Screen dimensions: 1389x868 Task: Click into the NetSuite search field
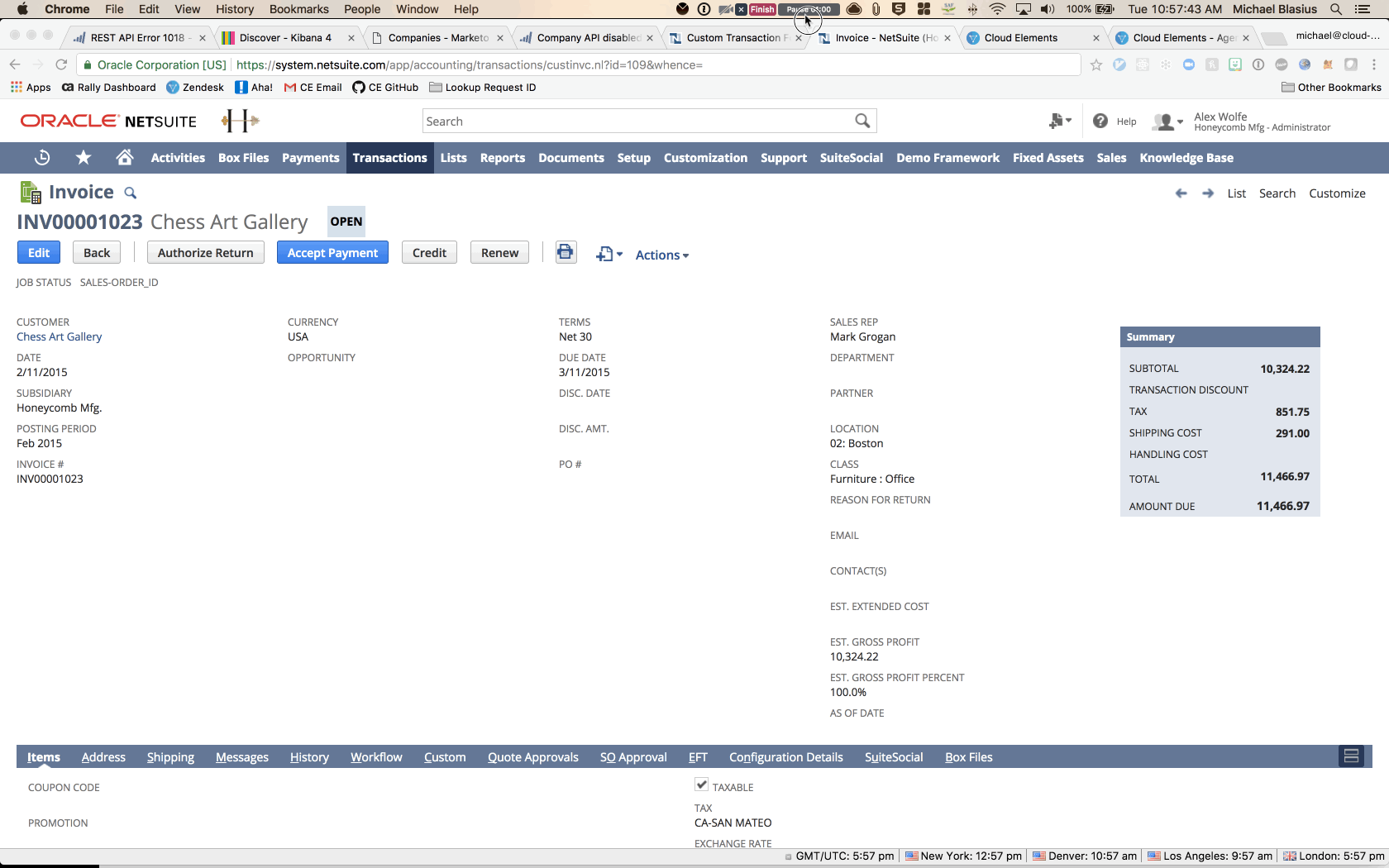pyautogui.click(x=638, y=122)
